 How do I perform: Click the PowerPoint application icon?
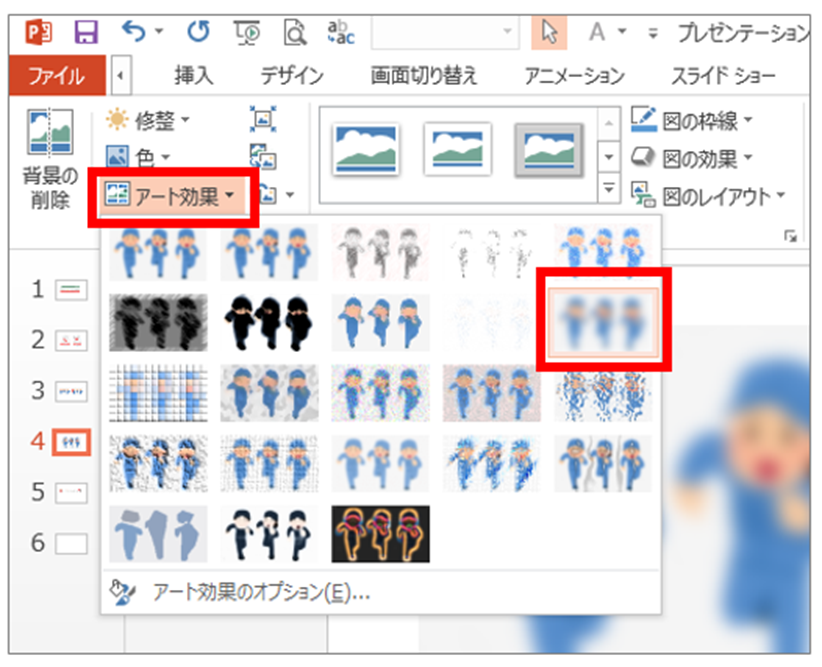tap(39, 32)
